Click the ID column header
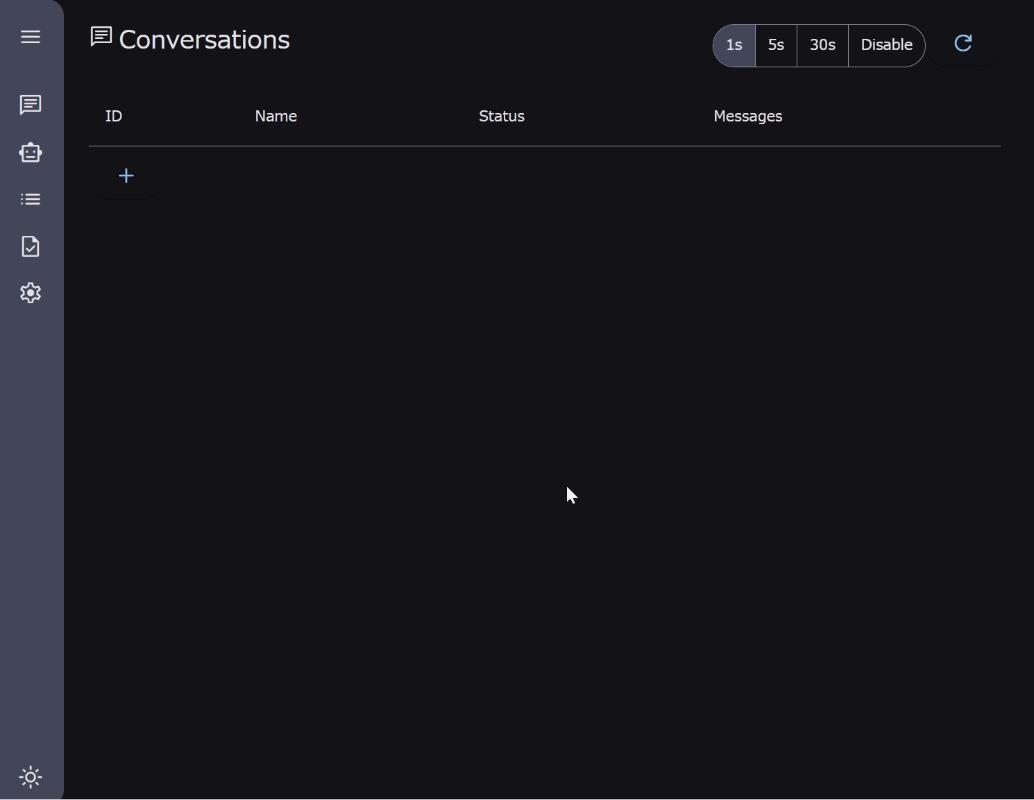1034x800 pixels. 114,116
